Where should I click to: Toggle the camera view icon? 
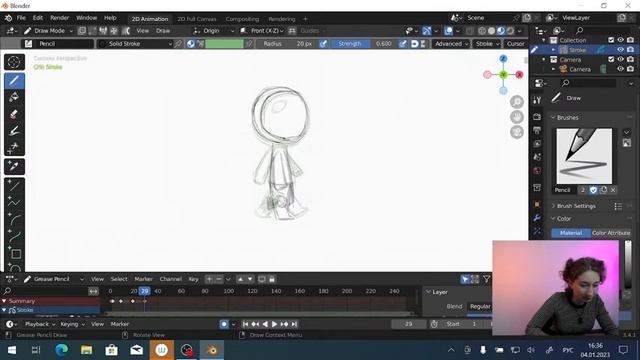pos(517,132)
